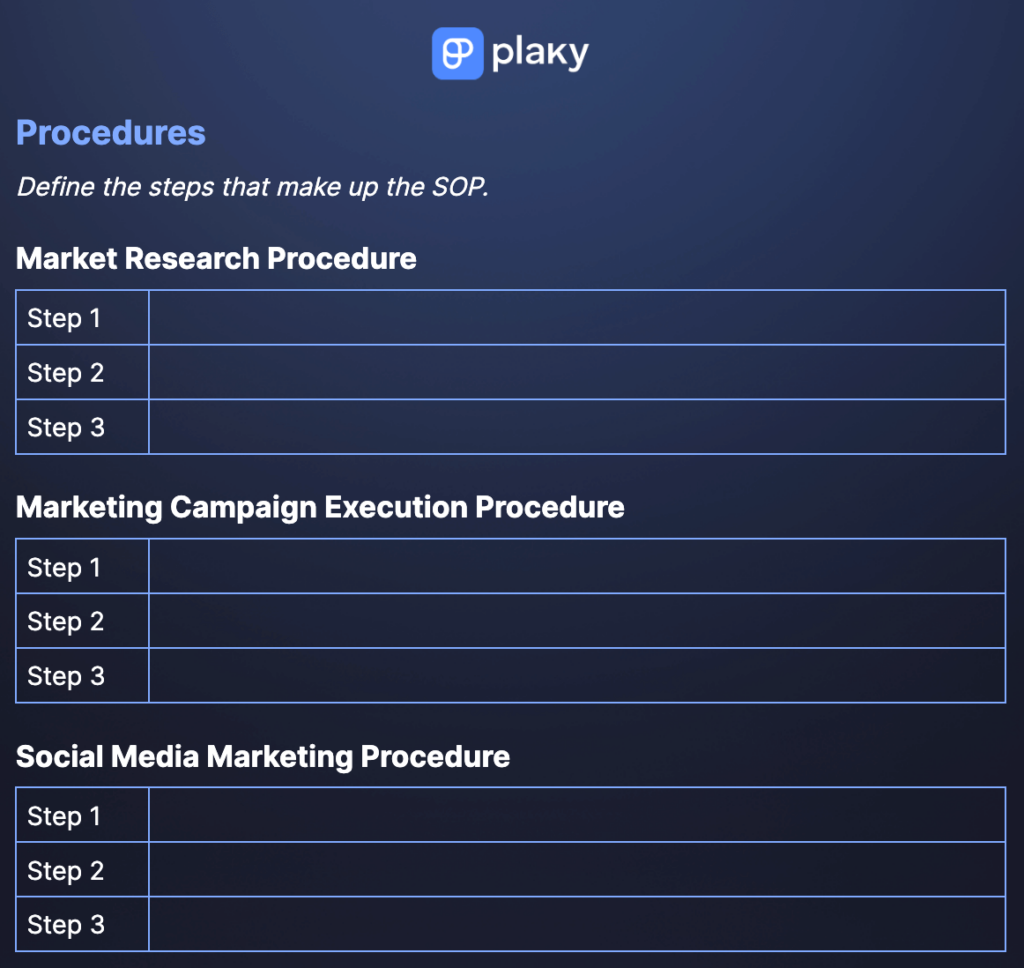Select Step 2 label in Marketing Campaign table

tap(66, 622)
